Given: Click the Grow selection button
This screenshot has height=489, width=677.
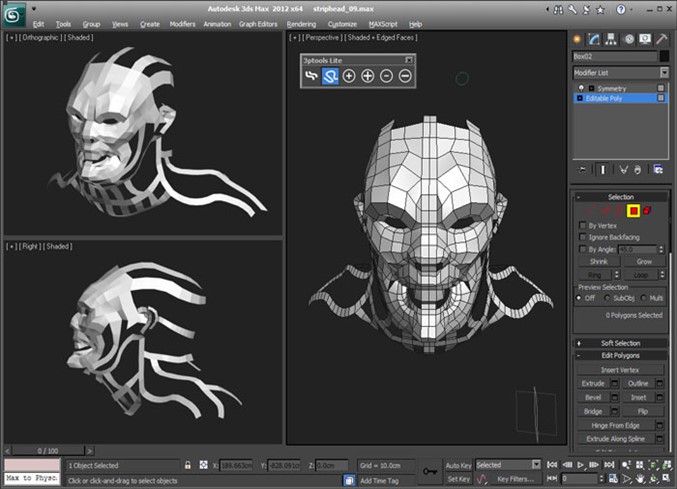Looking at the screenshot, I should point(644,261).
